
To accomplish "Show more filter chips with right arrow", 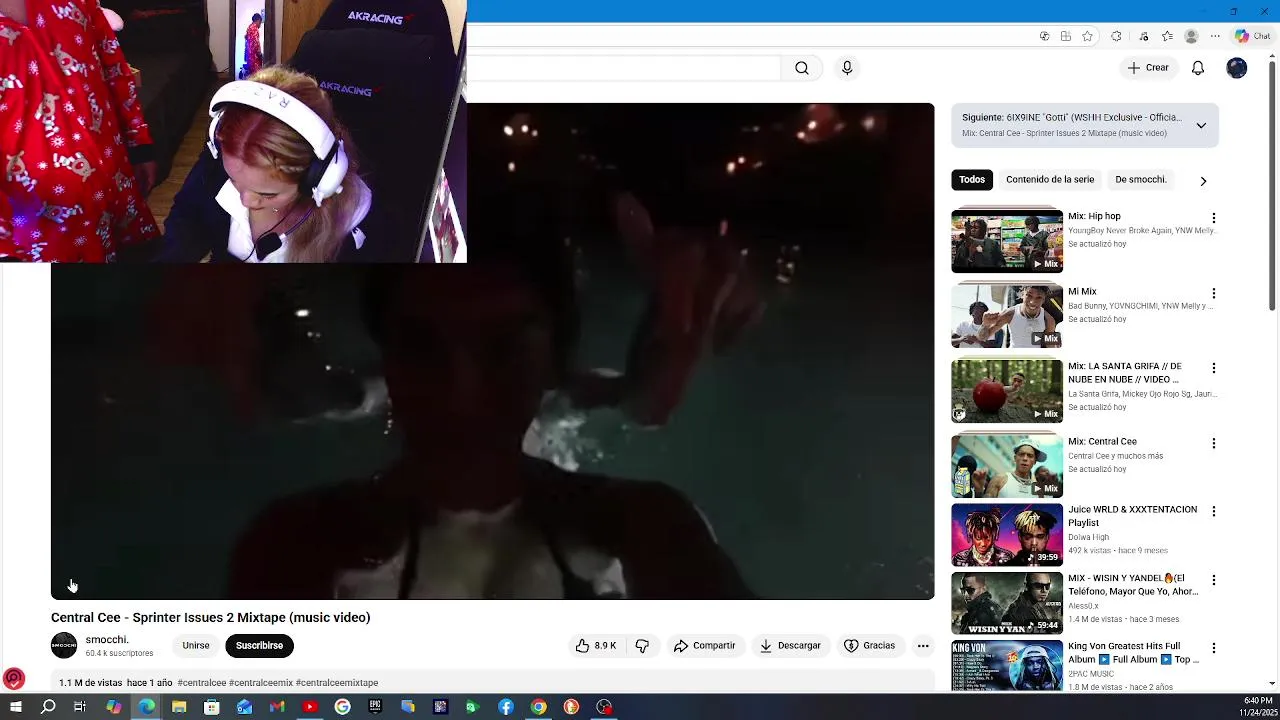I will pyautogui.click(x=1203, y=181).
